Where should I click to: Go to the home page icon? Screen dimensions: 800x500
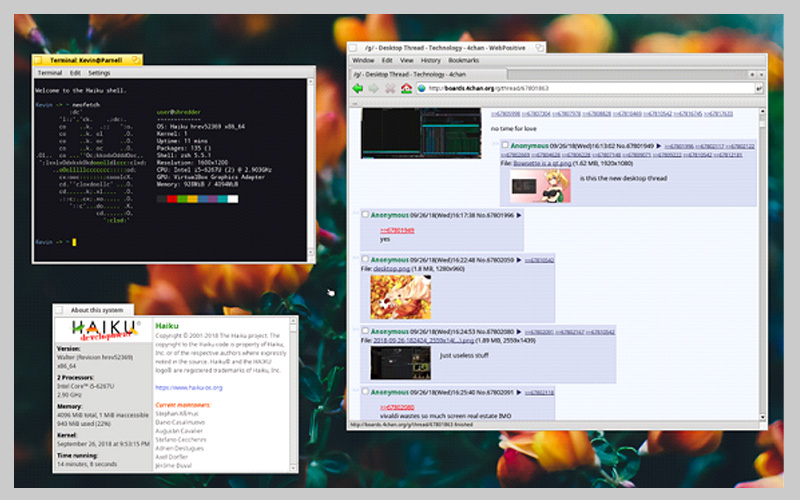pyautogui.click(x=406, y=89)
